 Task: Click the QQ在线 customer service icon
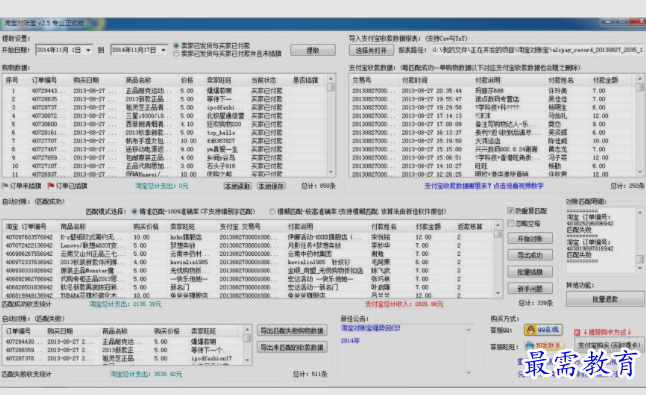pos(543,330)
